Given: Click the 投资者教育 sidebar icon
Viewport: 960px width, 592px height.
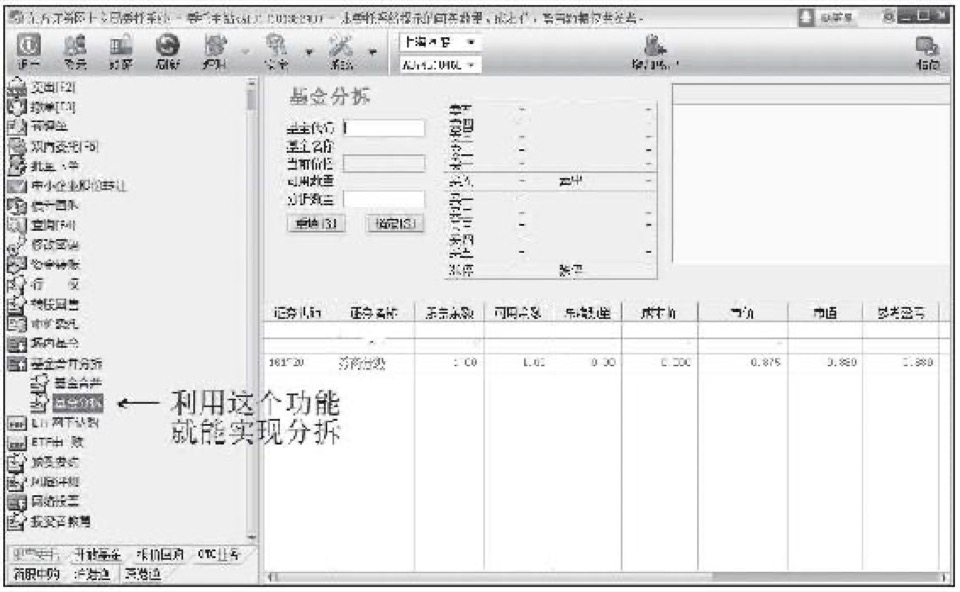Looking at the screenshot, I should click(x=17, y=522).
